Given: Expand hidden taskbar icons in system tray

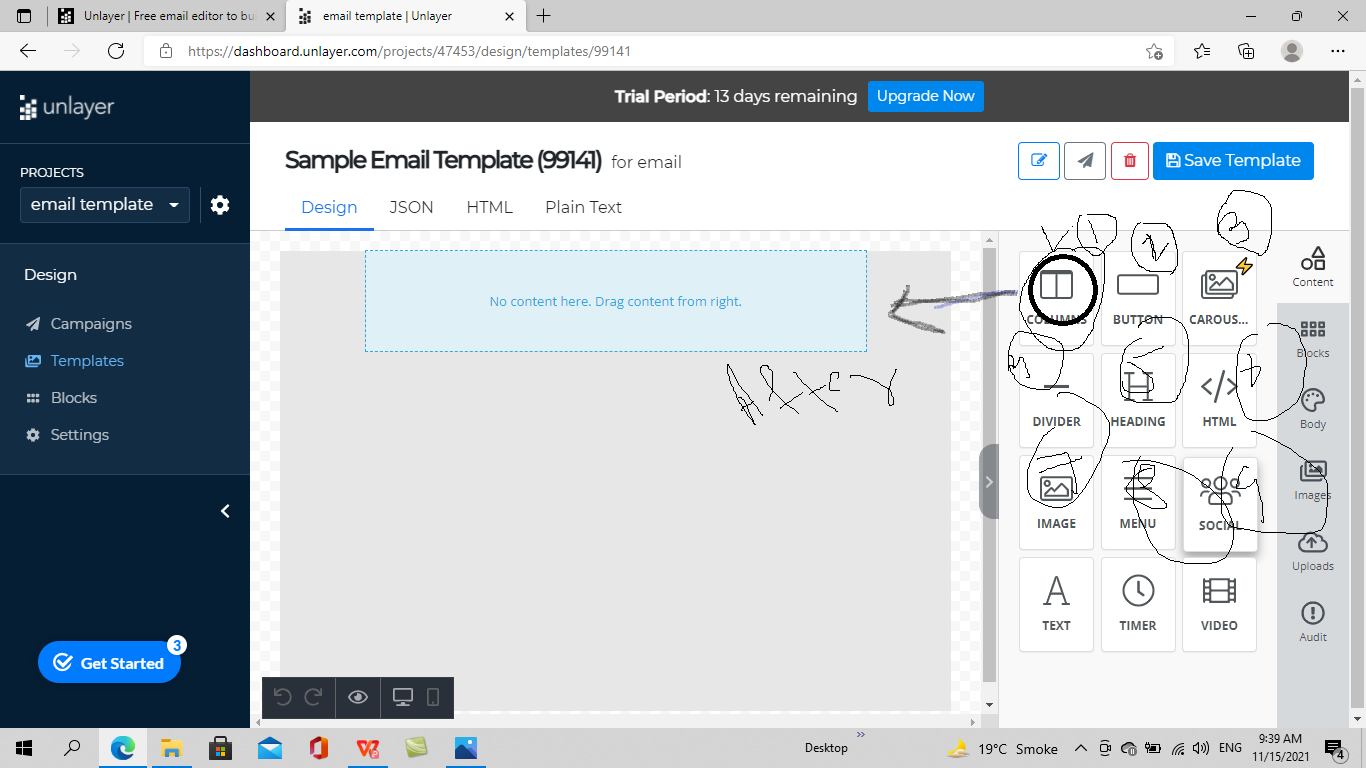Looking at the screenshot, I should pos(1080,748).
